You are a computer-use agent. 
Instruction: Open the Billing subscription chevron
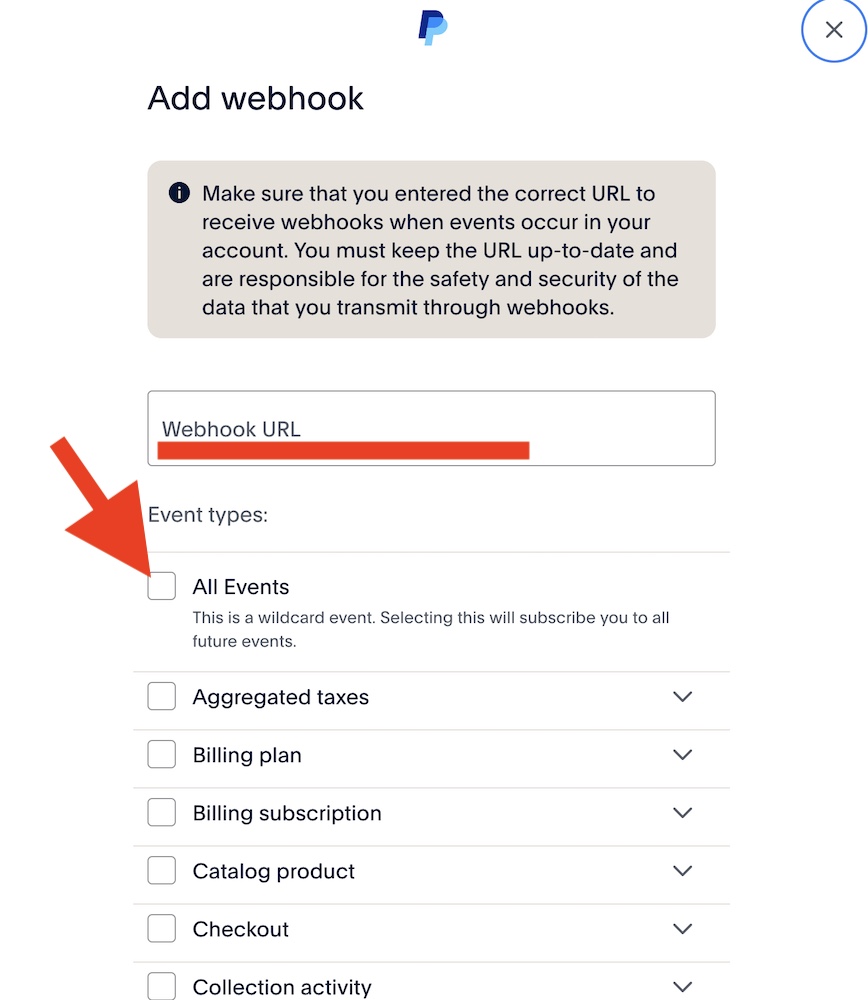click(x=683, y=812)
